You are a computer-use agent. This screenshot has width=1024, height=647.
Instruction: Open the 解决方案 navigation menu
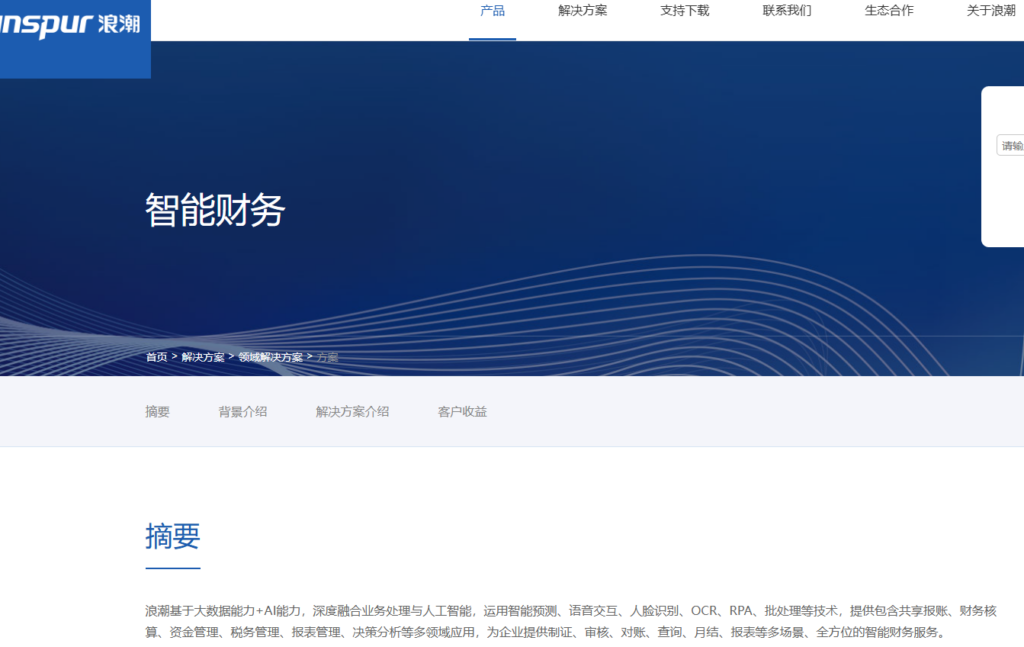pyautogui.click(x=580, y=11)
